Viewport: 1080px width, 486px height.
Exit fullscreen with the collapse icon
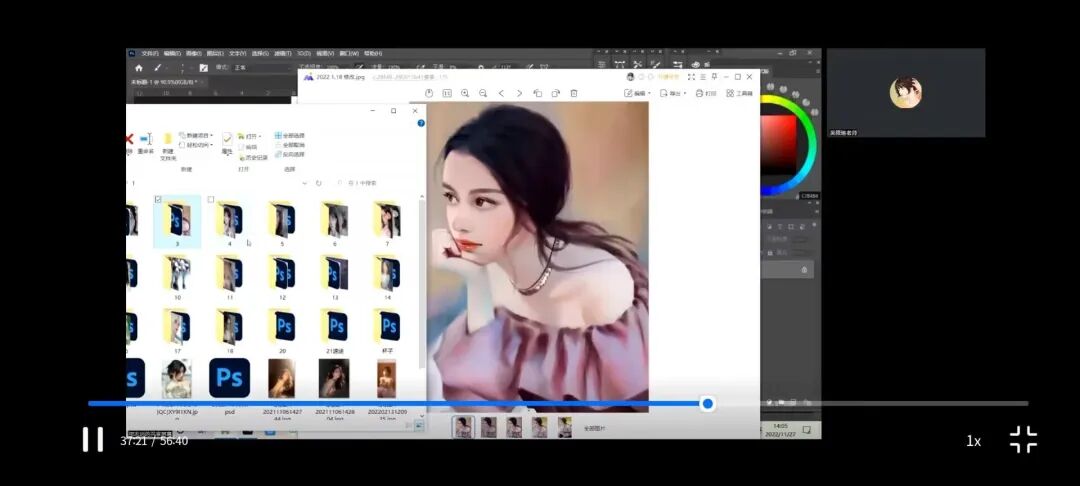click(1024, 439)
